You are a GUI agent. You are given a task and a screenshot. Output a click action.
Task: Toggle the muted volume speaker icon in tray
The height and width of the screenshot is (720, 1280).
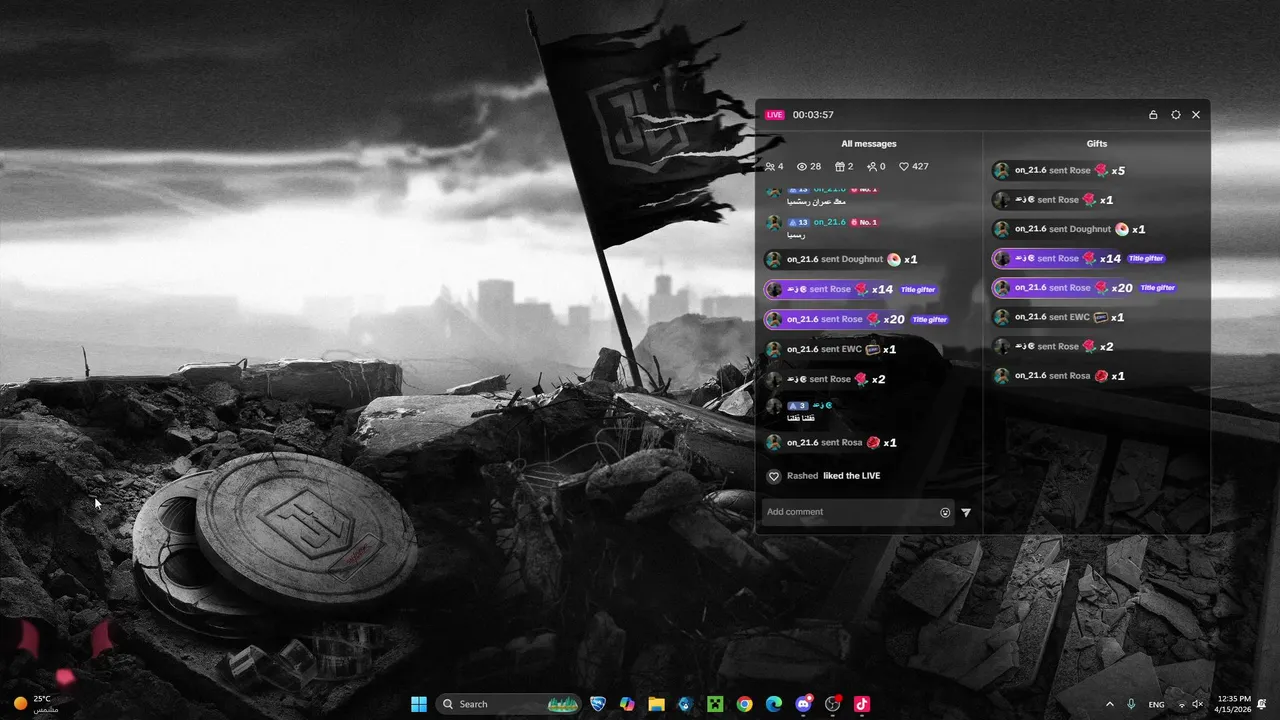tap(1198, 705)
